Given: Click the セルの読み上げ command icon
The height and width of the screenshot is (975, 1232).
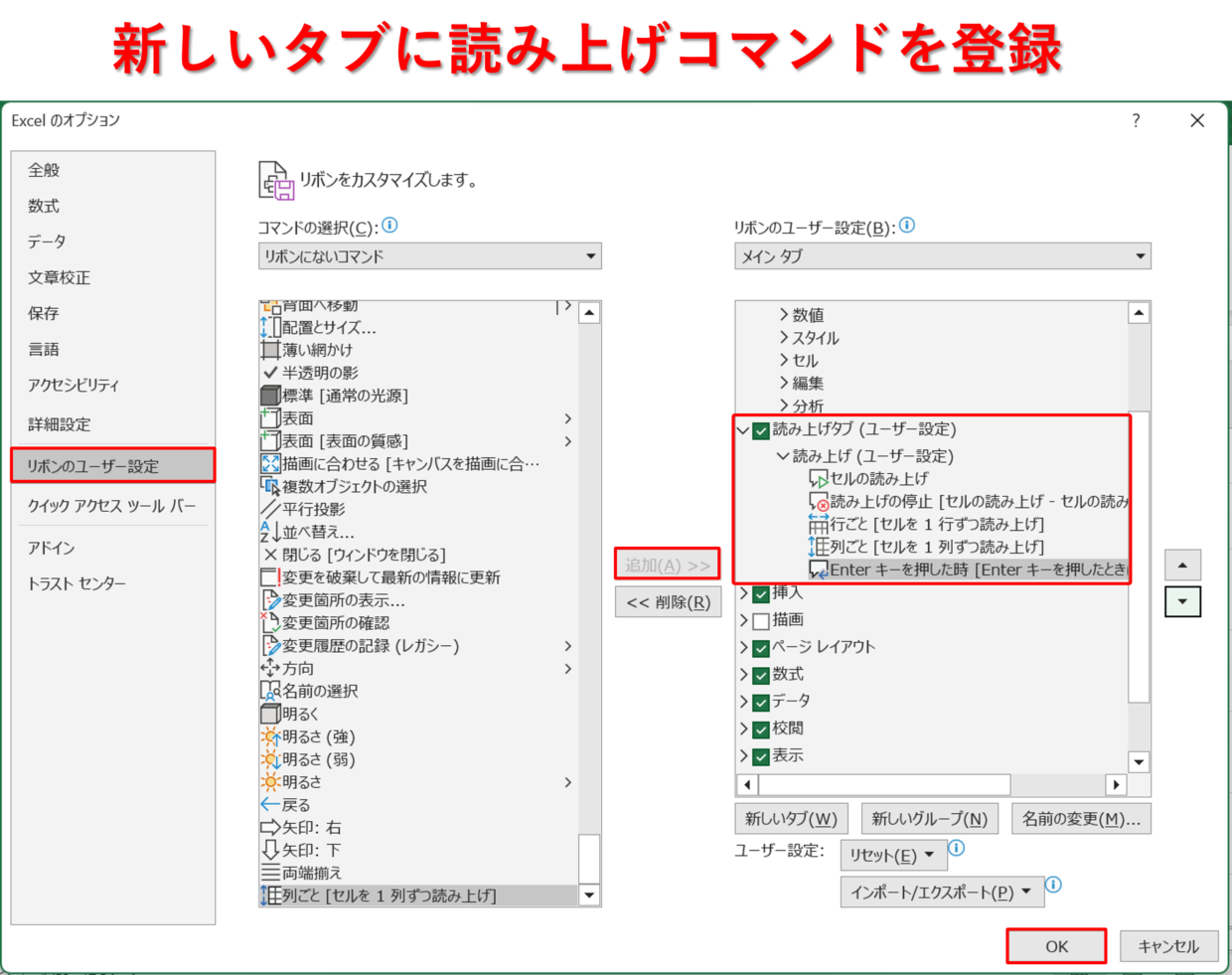Looking at the screenshot, I should [x=819, y=479].
